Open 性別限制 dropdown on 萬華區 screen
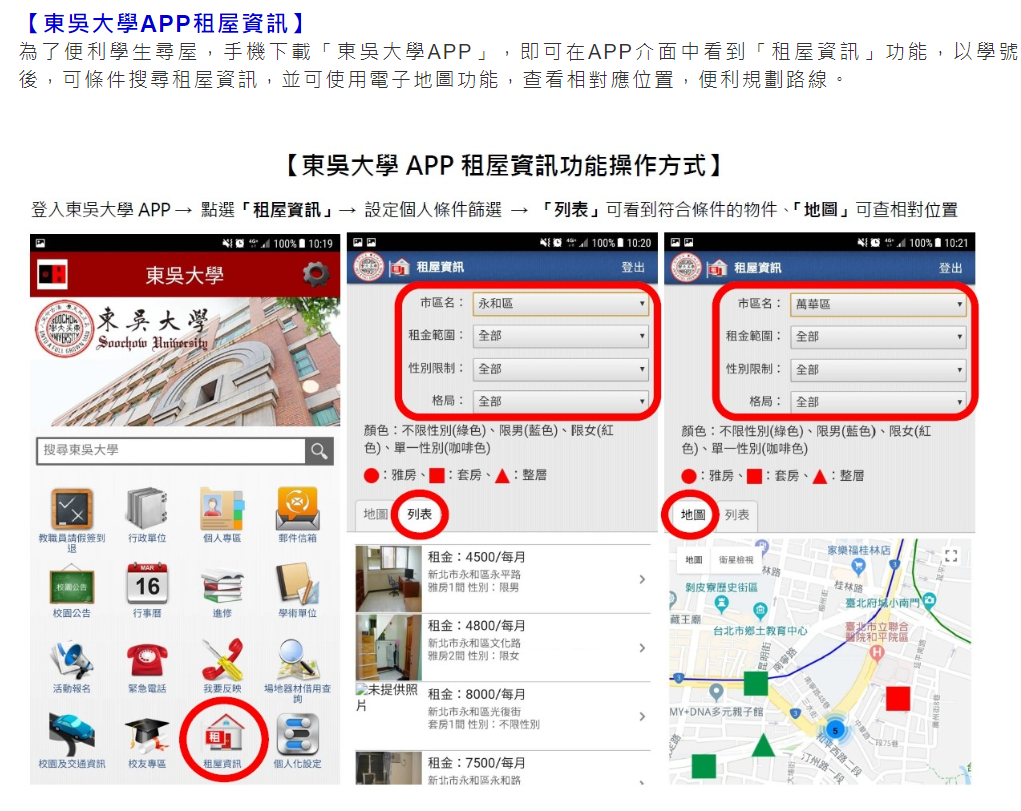The height and width of the screenshot is (811, 1021). 878,369
